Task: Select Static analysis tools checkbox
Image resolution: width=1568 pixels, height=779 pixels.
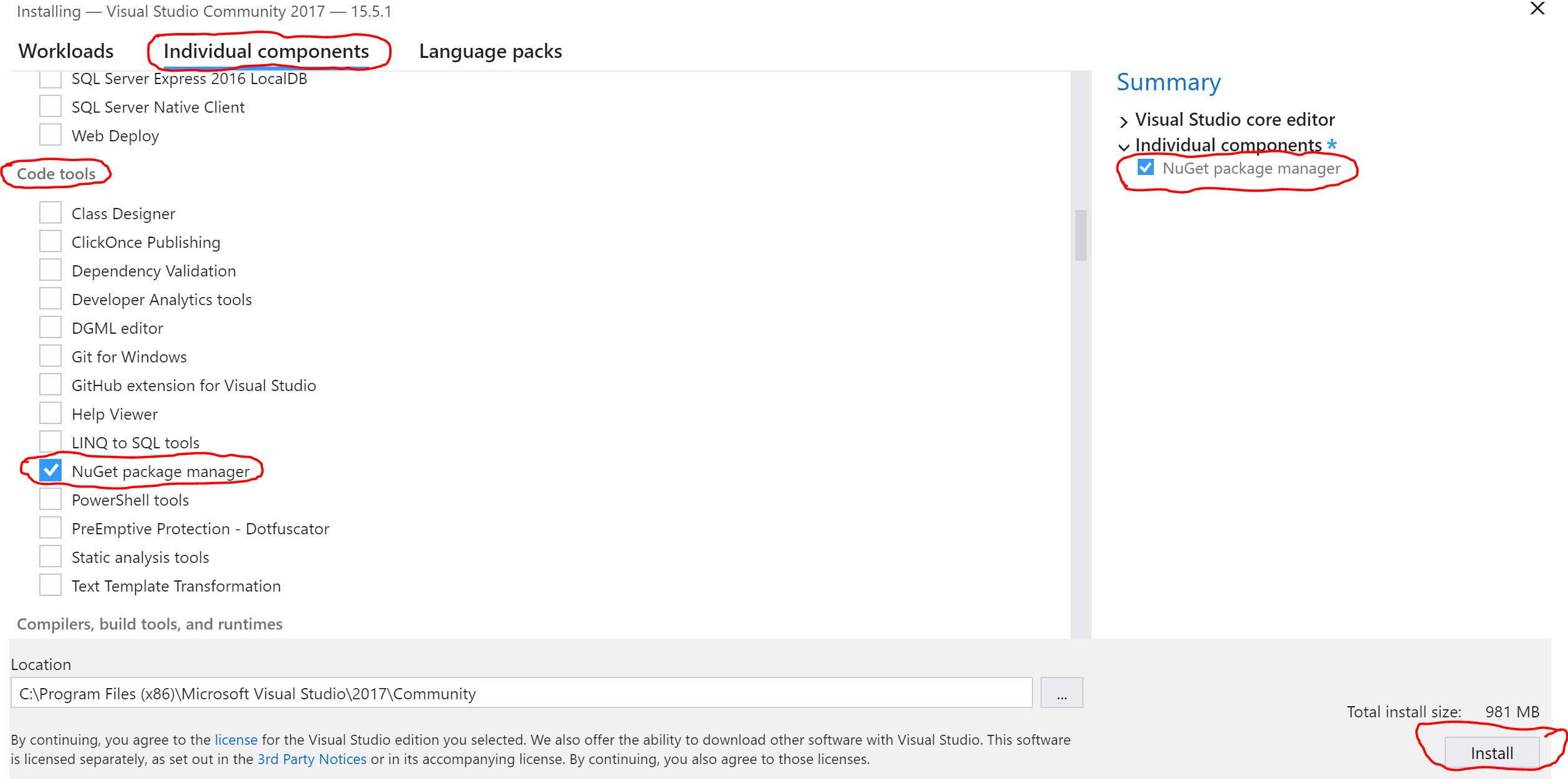Action: (50, 557)
